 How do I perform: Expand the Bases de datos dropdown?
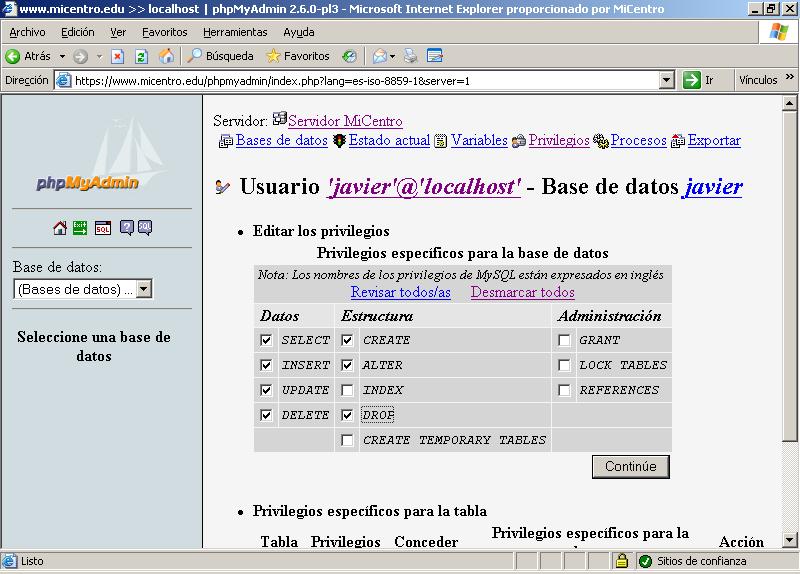(x=144, y=289)
